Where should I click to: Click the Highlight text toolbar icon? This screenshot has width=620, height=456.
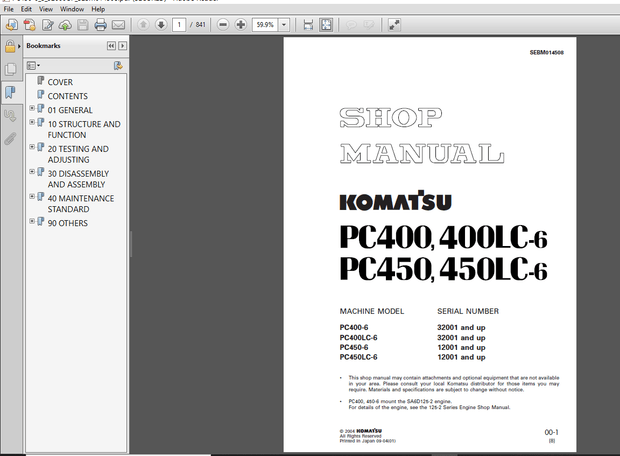[x=369, y=25]
